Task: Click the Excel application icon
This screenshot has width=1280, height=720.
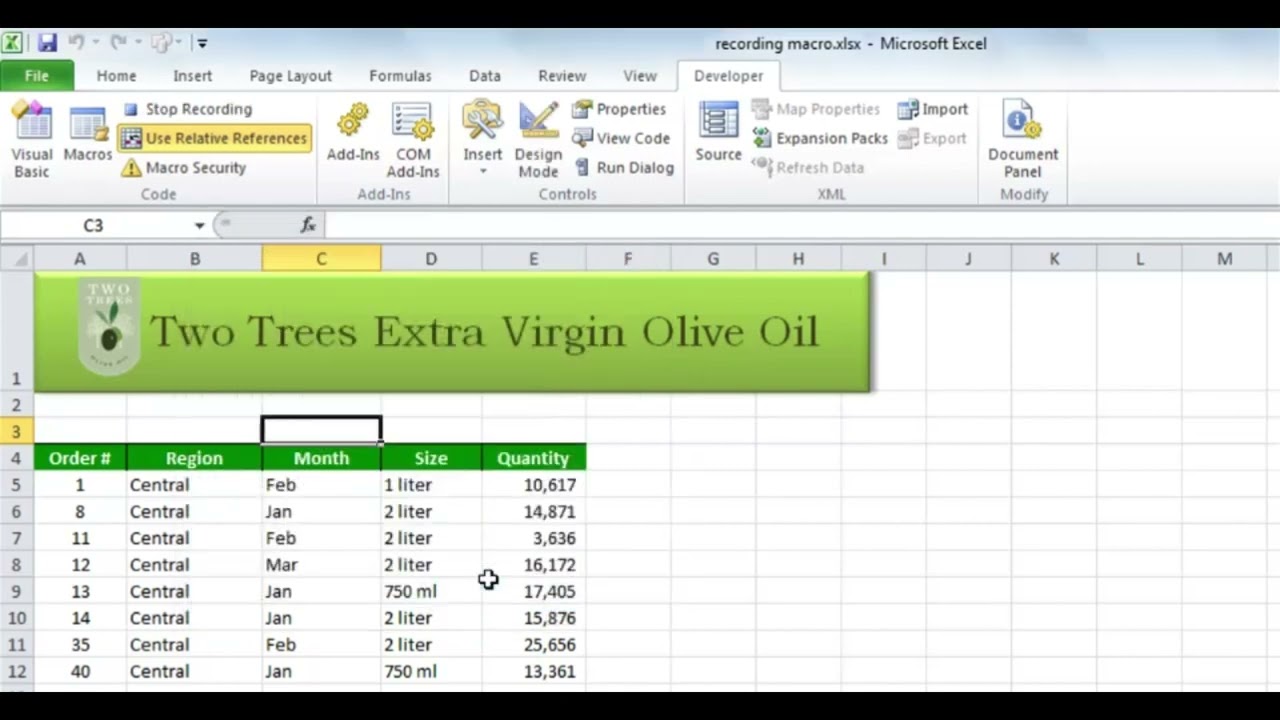Action: pos(12,43)
